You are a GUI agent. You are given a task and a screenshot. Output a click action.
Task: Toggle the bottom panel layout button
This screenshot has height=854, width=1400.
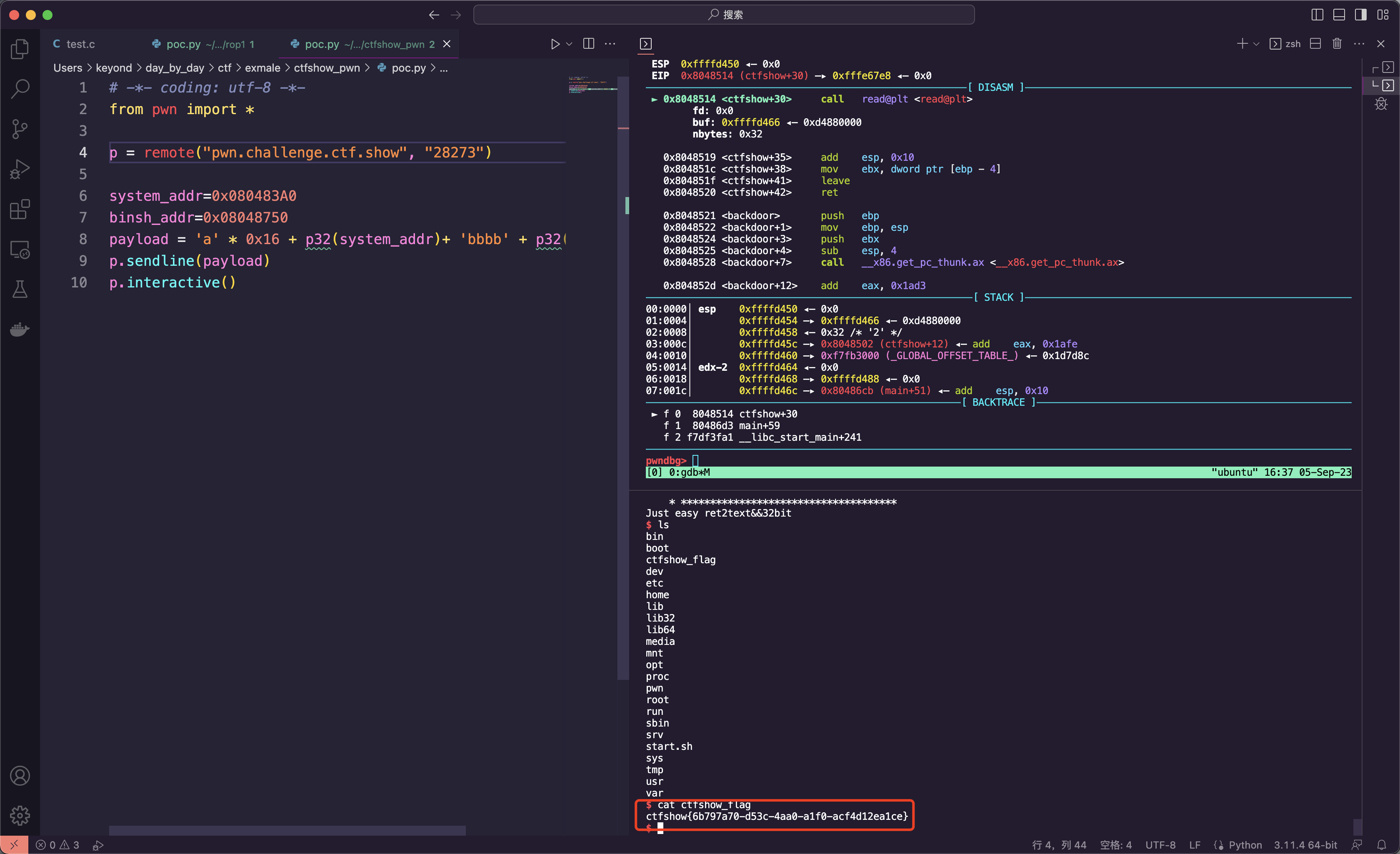click(1339, 15)
